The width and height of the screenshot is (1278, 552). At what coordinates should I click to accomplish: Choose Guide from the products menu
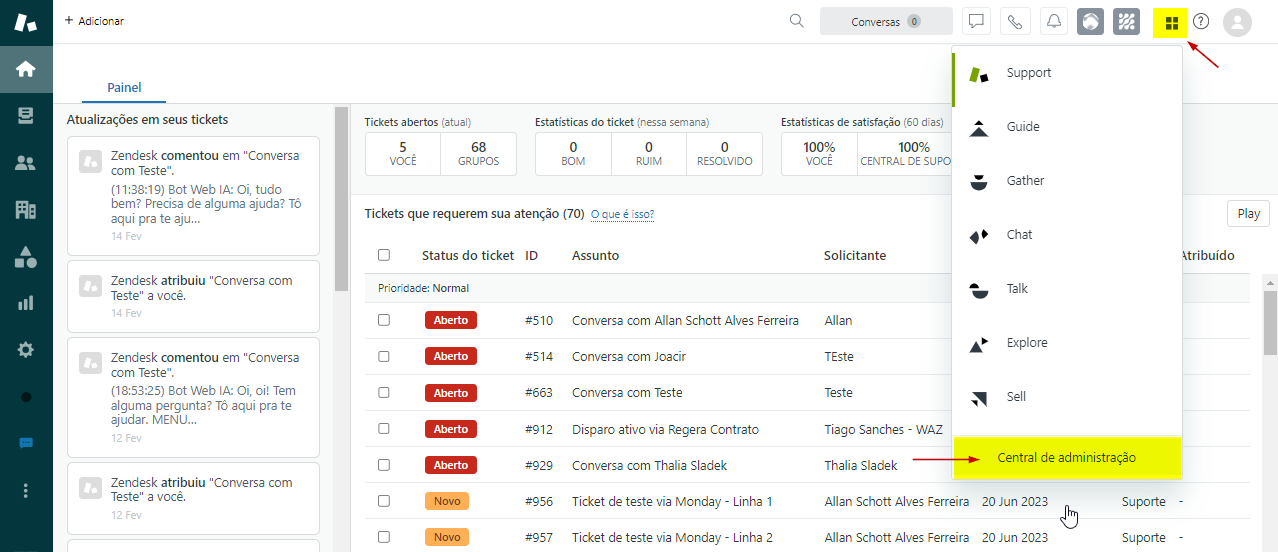click(x=1023, y=127)
